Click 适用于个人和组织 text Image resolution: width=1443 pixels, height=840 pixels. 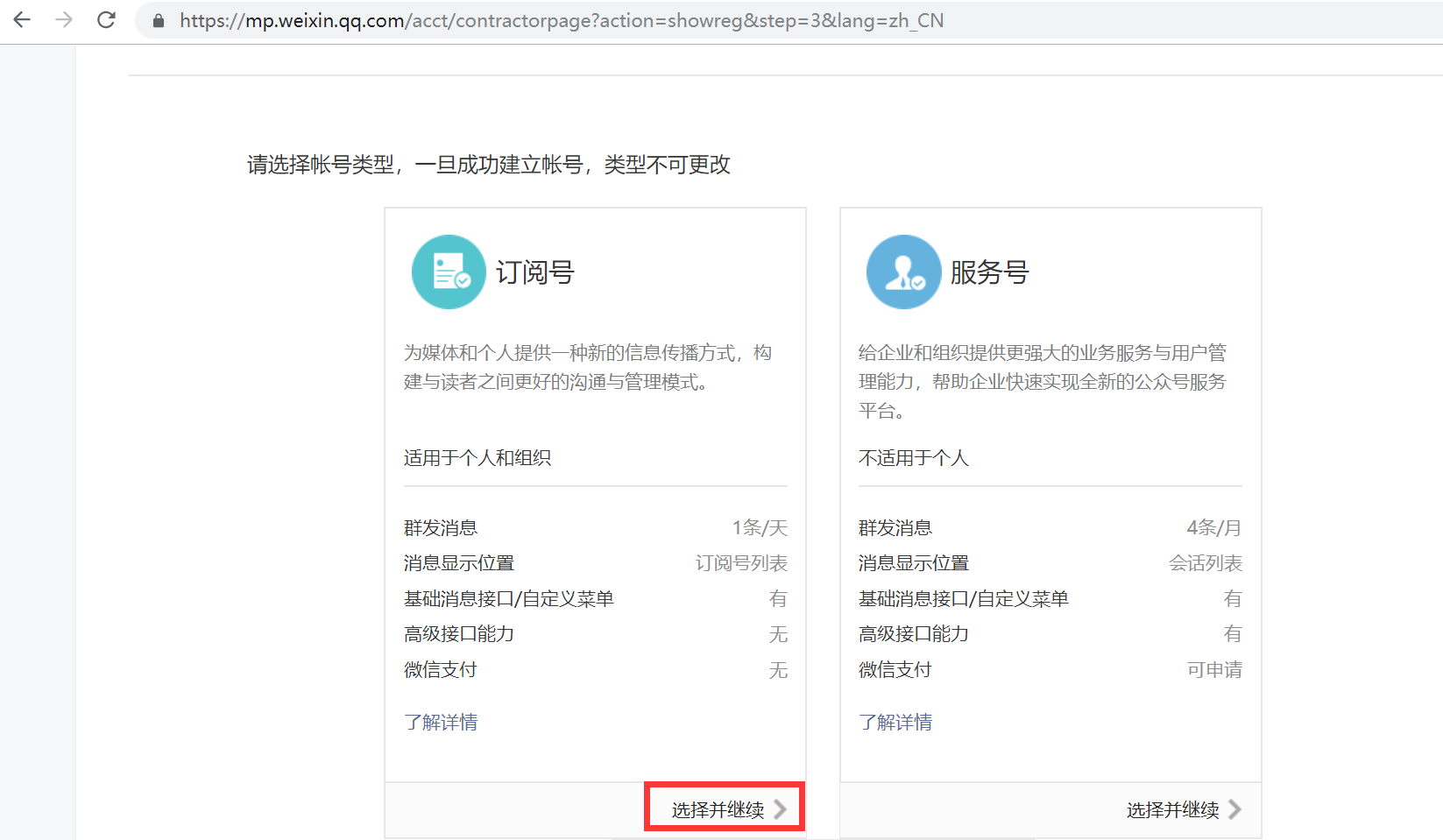click(x=477, y=458)
